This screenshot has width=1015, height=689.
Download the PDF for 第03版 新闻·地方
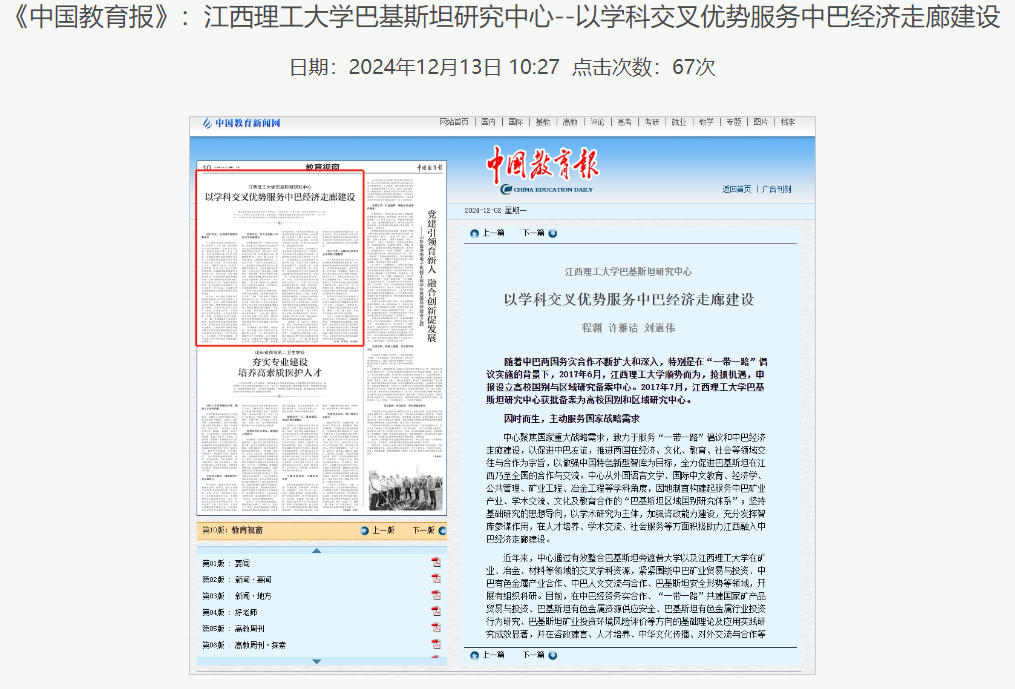point(436,594)
